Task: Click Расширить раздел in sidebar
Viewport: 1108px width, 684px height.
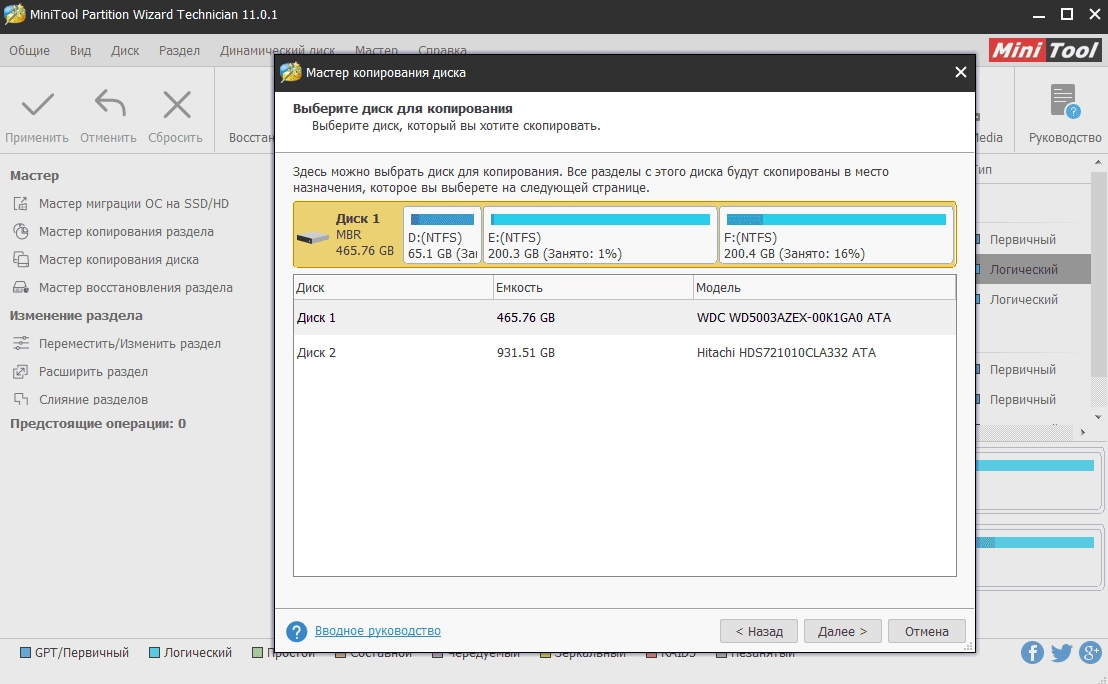Action: click(93, 372)
